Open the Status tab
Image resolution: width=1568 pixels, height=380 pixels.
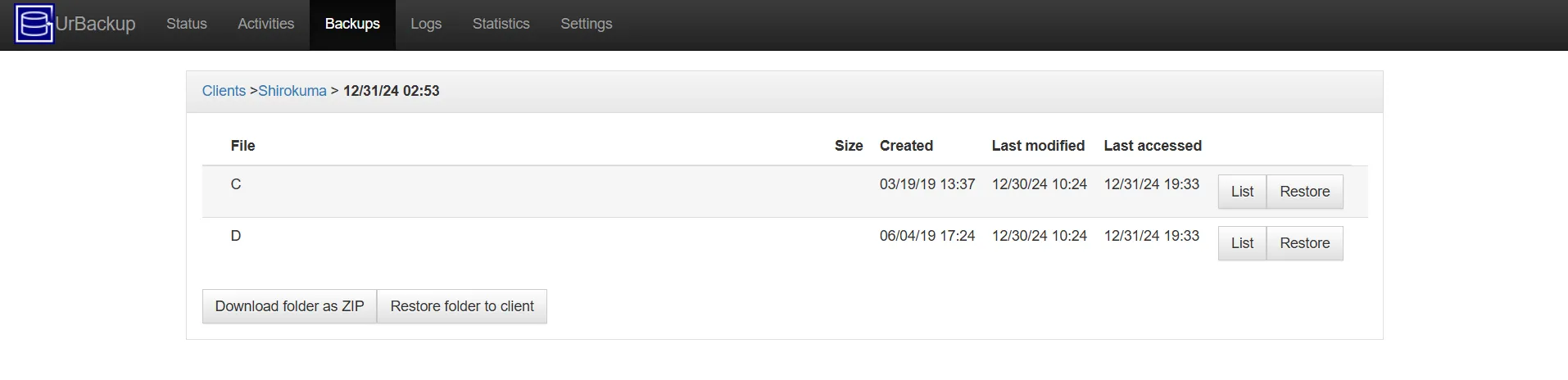coord(187,24)
